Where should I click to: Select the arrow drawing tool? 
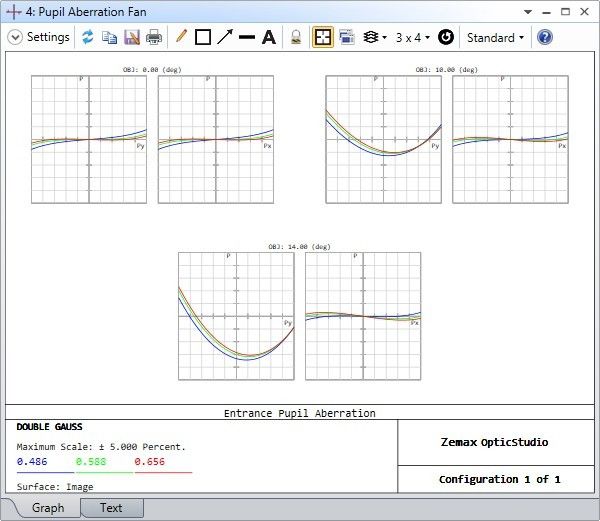(225, 37)
